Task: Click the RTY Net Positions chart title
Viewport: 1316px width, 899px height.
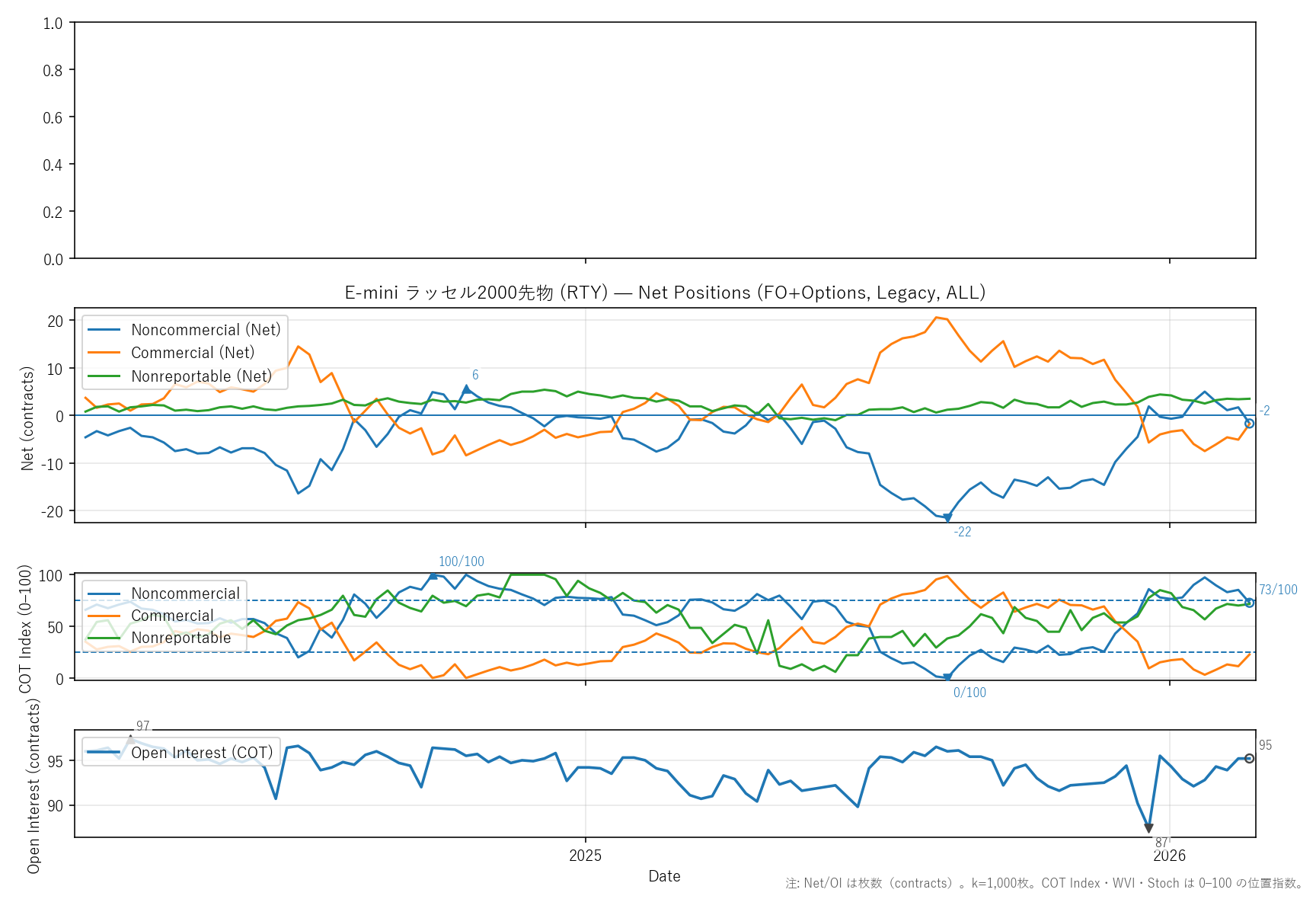Action: tap(665, 293)
